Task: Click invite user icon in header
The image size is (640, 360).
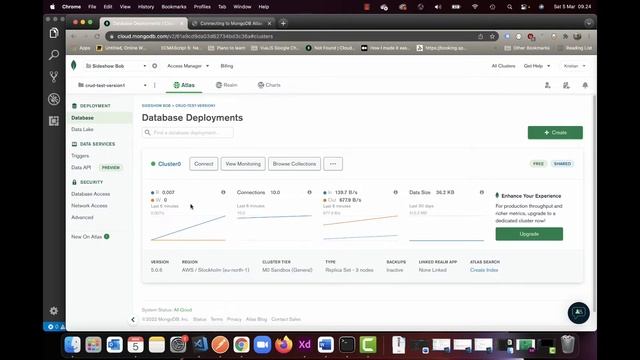Action: coord(547,85)
